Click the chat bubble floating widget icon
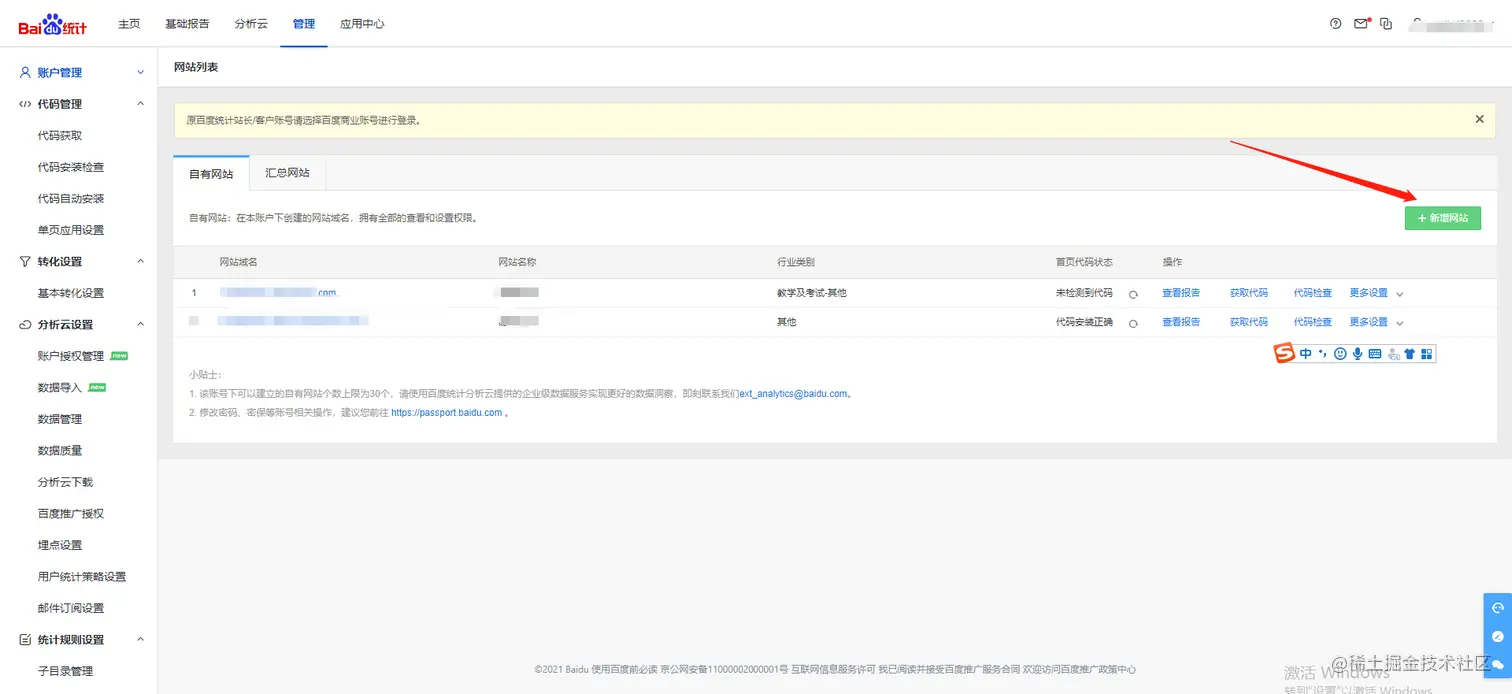The width and height of the screenshot is (1512, 694). click(1497, 664)
